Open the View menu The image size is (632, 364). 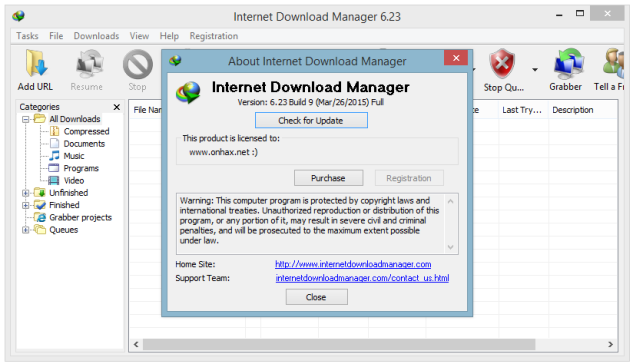(139, 36)
